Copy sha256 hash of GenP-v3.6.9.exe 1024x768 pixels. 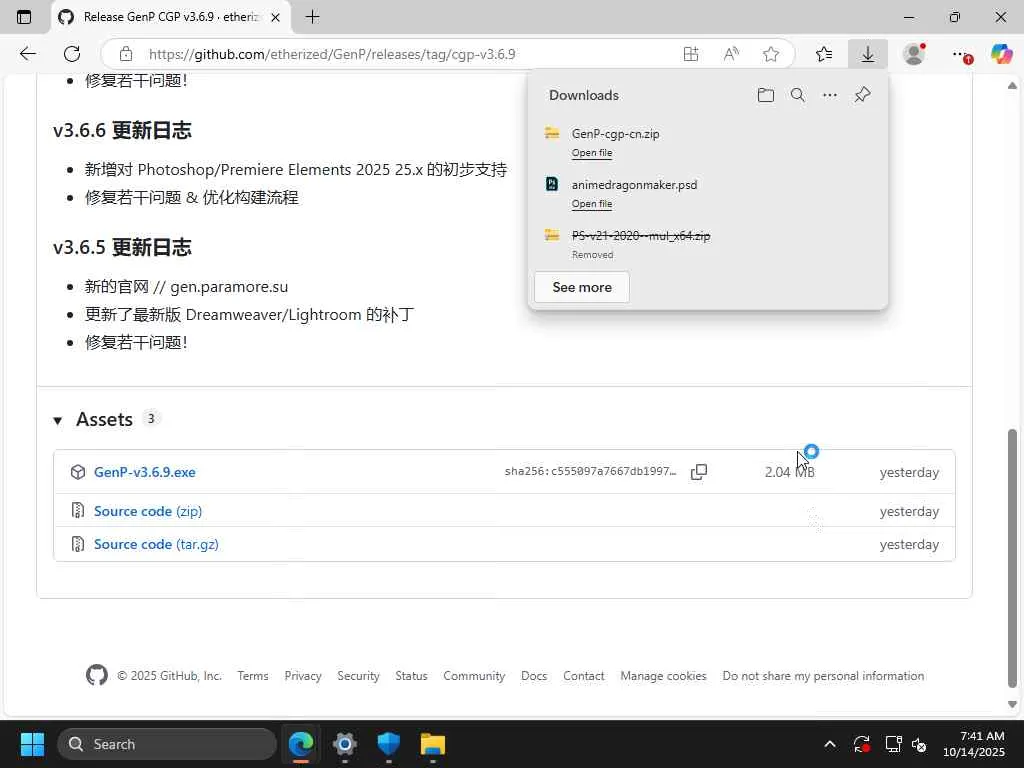tap(699, 472)
